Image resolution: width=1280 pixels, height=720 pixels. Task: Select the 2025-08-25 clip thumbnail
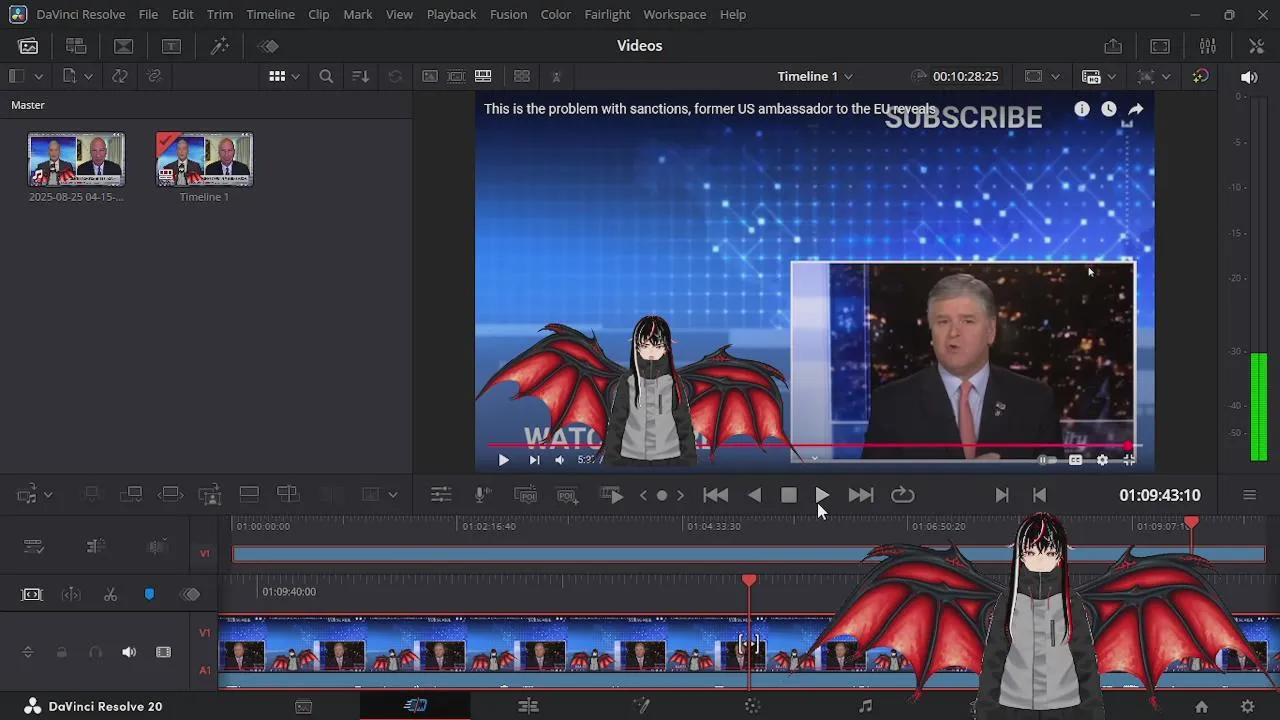point(76,160)
